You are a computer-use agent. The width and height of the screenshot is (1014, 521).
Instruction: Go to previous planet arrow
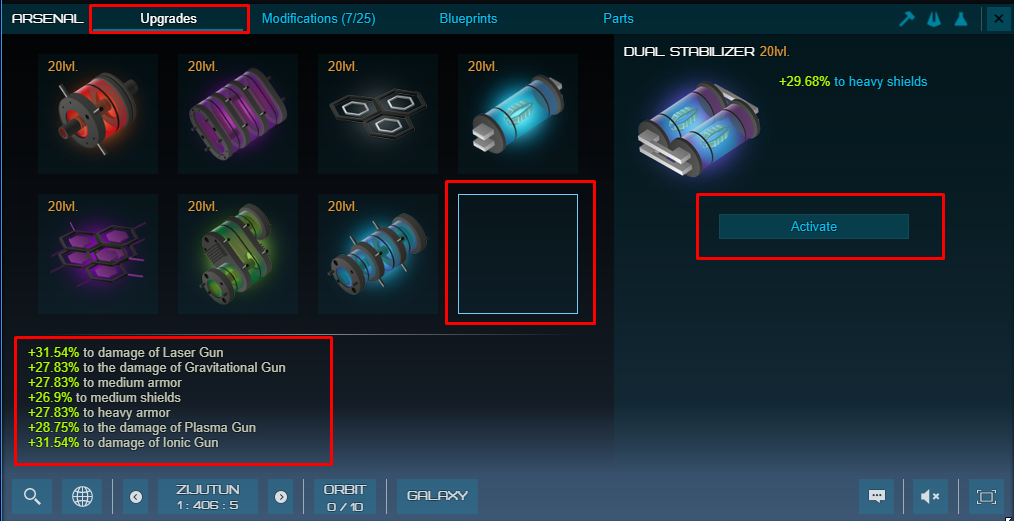135,496
